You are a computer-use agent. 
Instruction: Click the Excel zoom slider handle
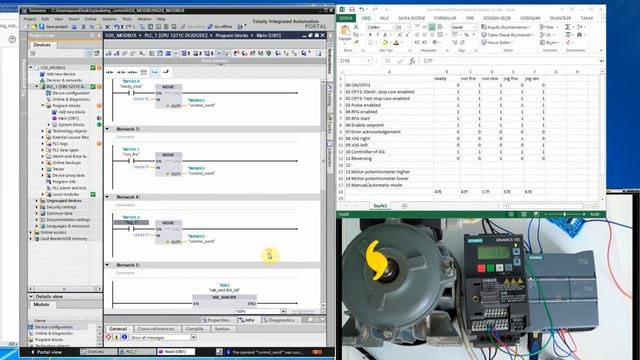click(x=564, y=214)
